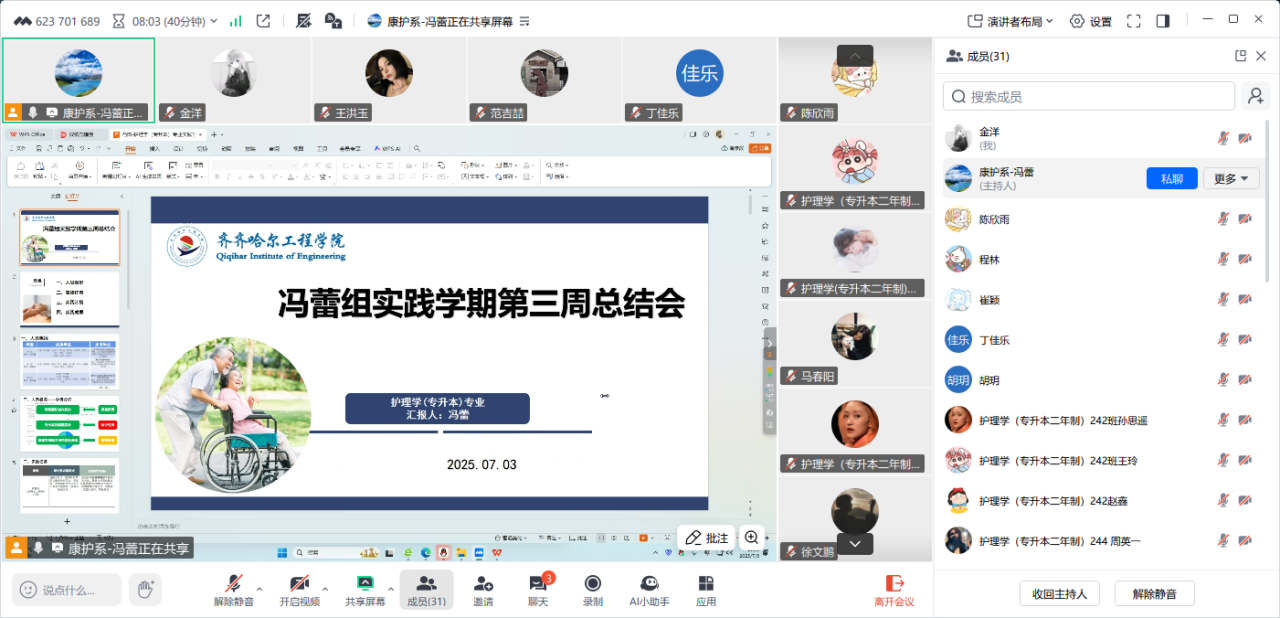1280x618 pixels.
Task: Click the 批注 annotation tool
Action: (706, 538)
